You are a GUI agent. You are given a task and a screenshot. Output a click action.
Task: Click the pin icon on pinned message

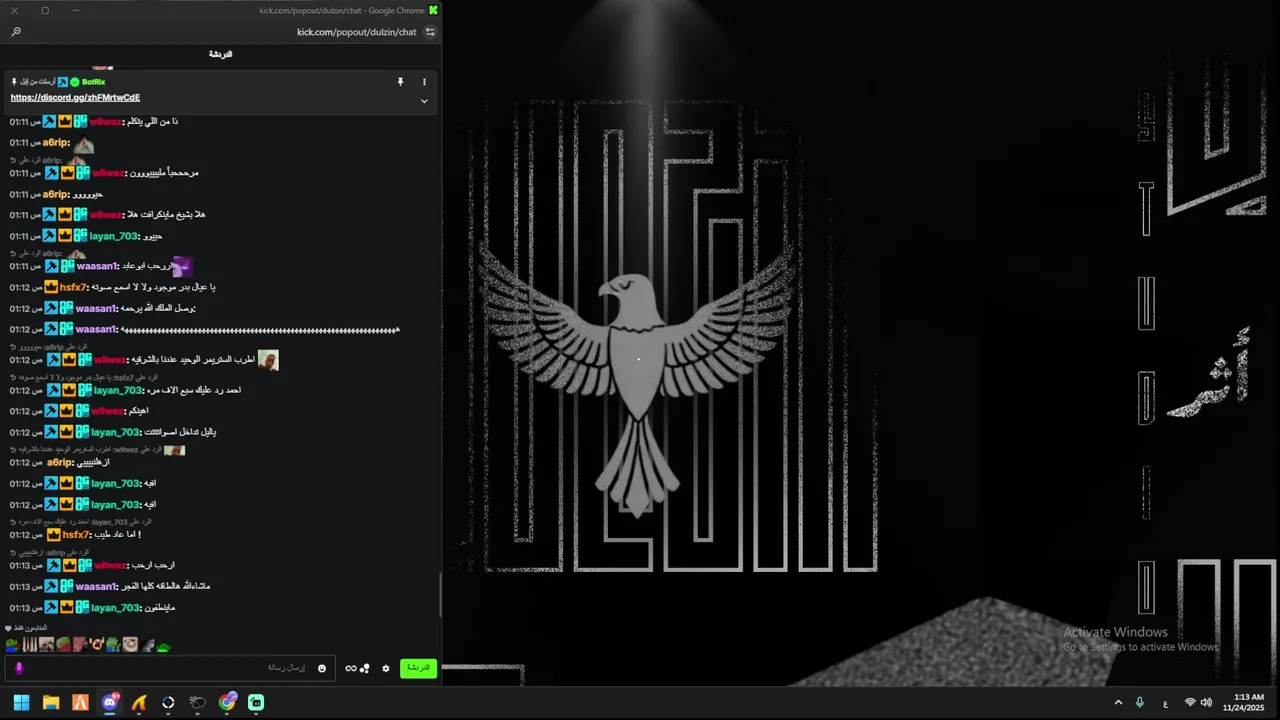click(400, 82)
